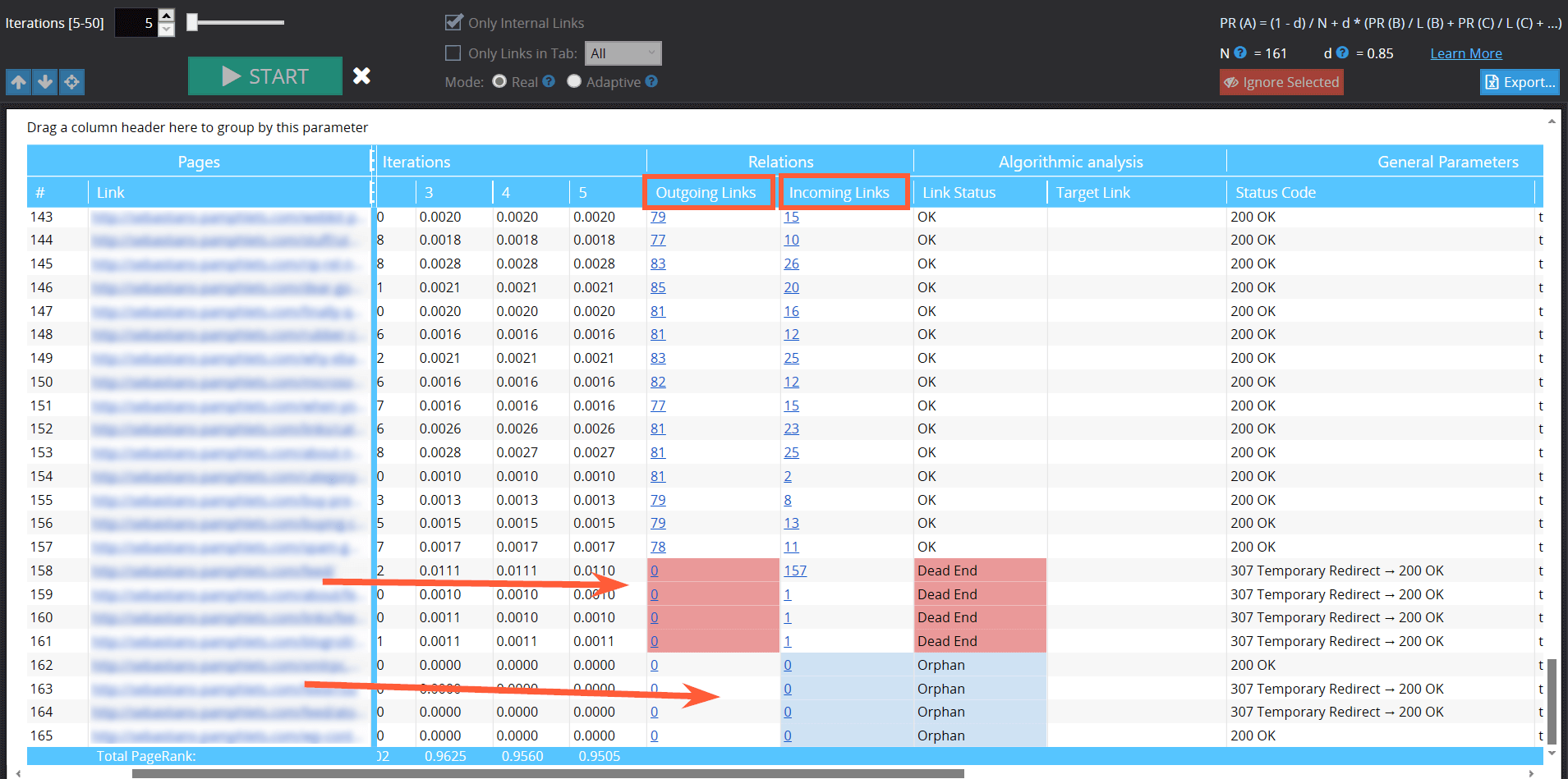The height and width of the screenshot is (779, 1568).
Task: Select the Adaptive mode radio button
Action: pos(574,81)
